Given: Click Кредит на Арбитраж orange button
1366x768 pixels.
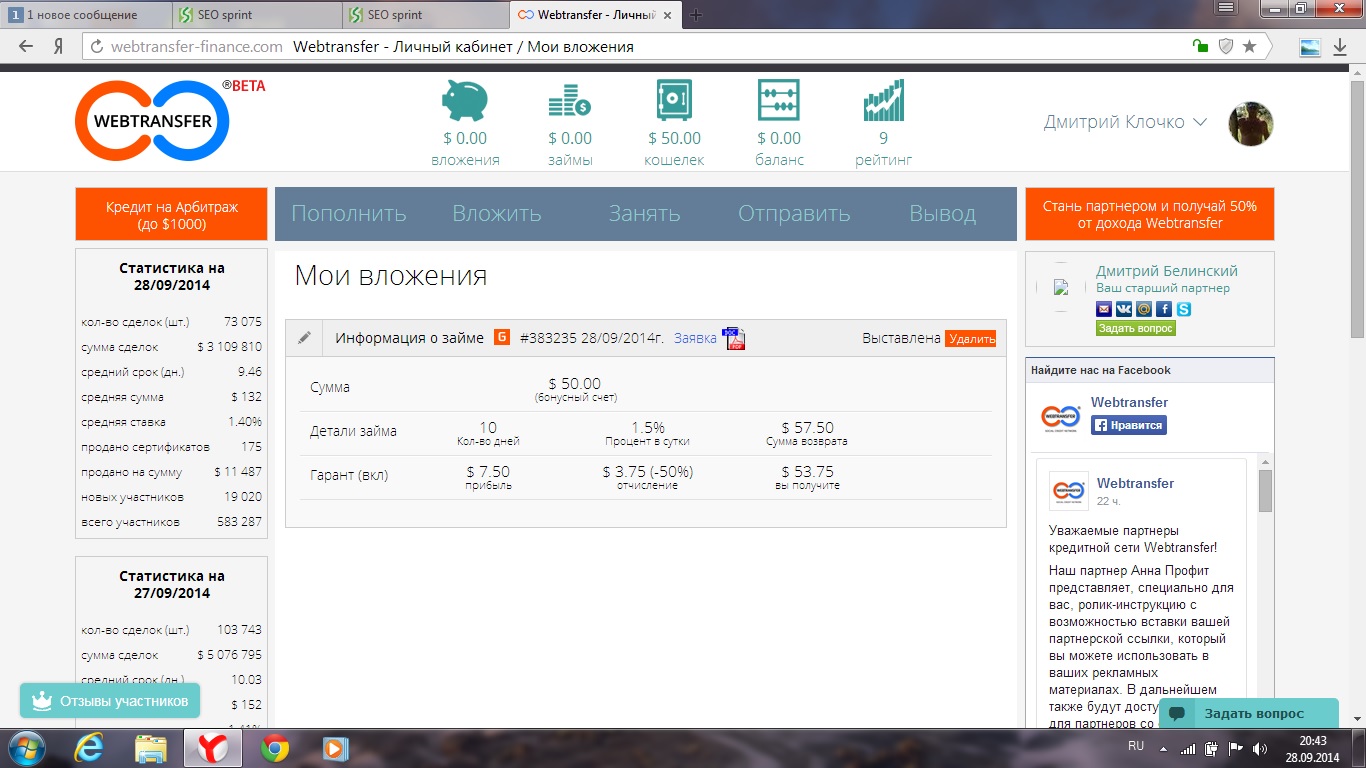Looking at the screenshot, I should point(172,214).
